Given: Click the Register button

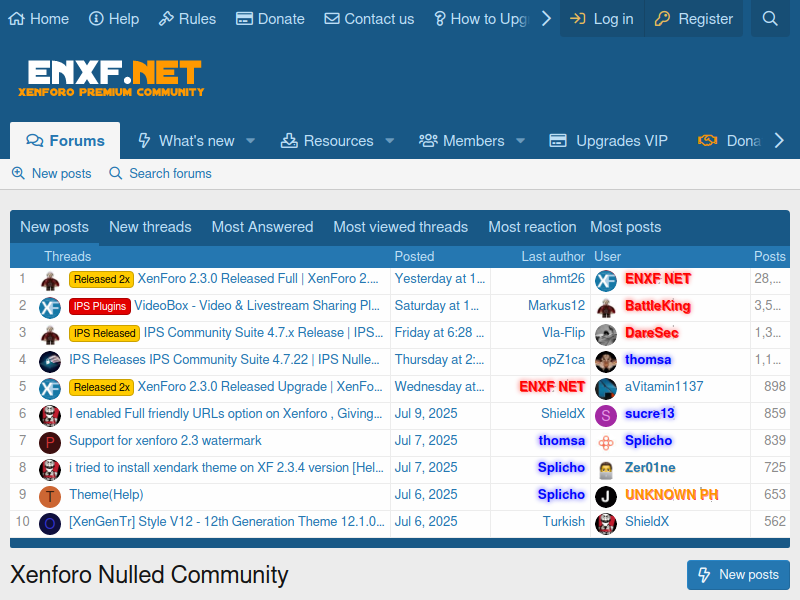Looking at the screenshot, I should point(694,19).
